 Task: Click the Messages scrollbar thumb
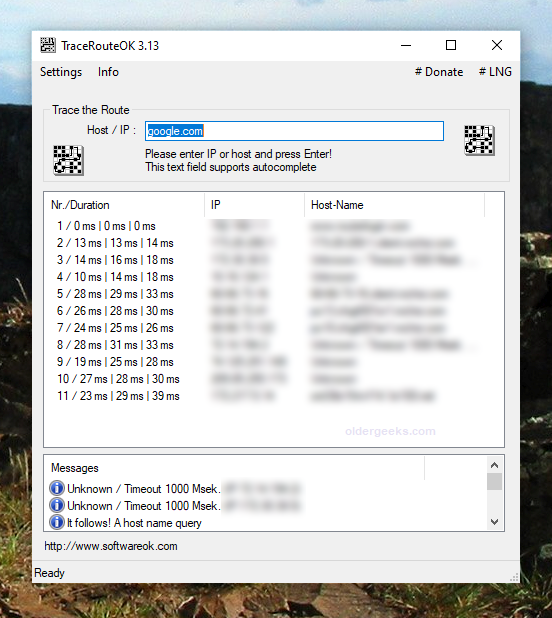point(494,481)
